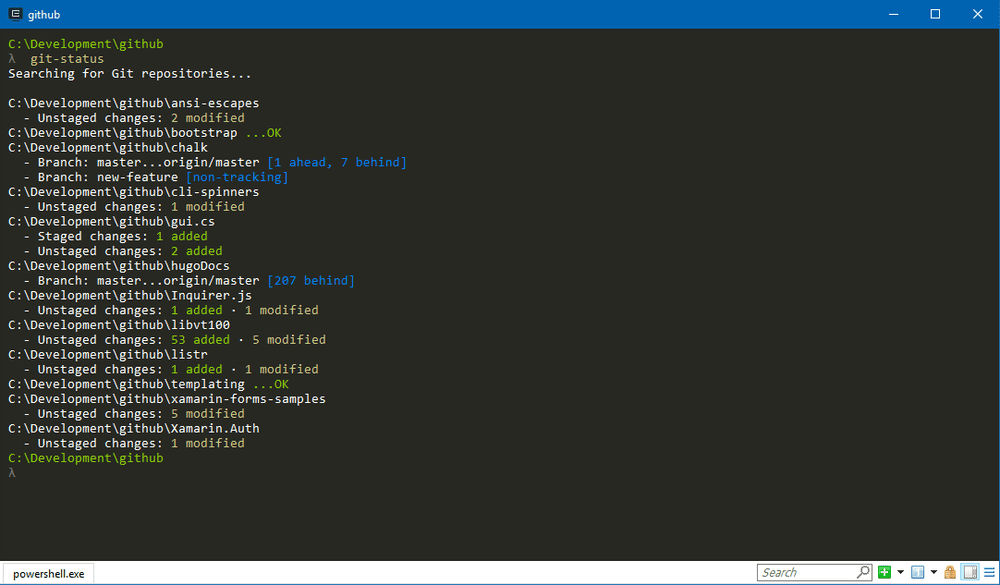Click the xamarin-forms-samples repository path

coord(167,399)
